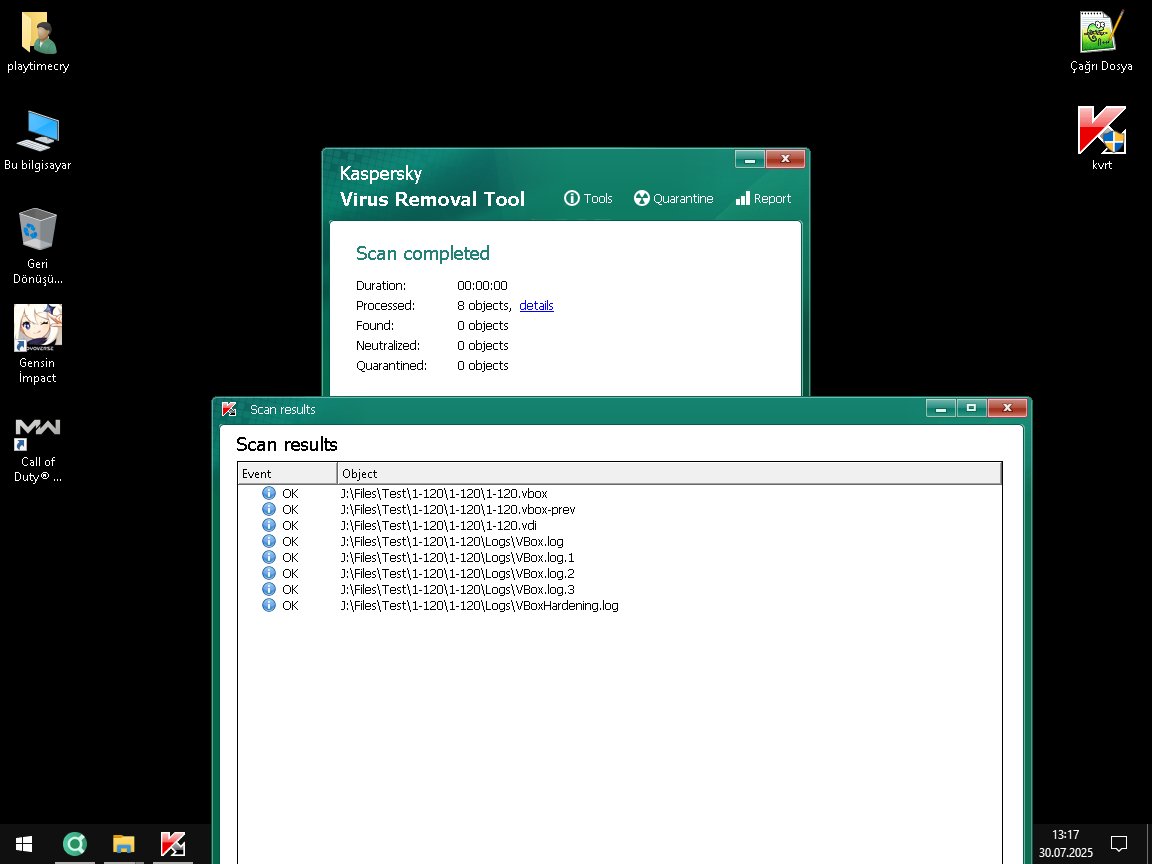The image size is (1152, 864).
Task: Click the details link next to Processed
Action: click(536, 306)
